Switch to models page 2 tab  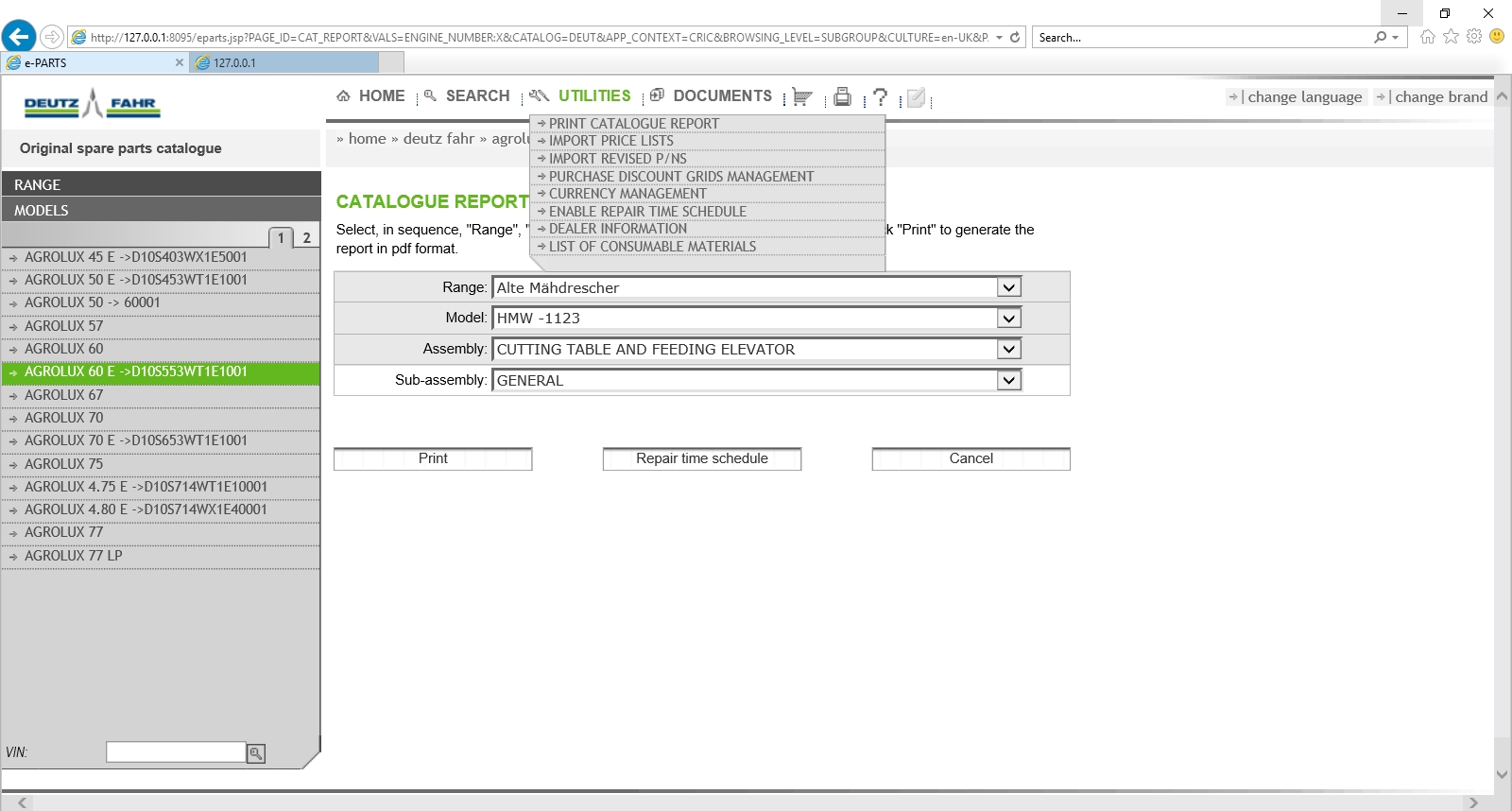click(306, 238)
